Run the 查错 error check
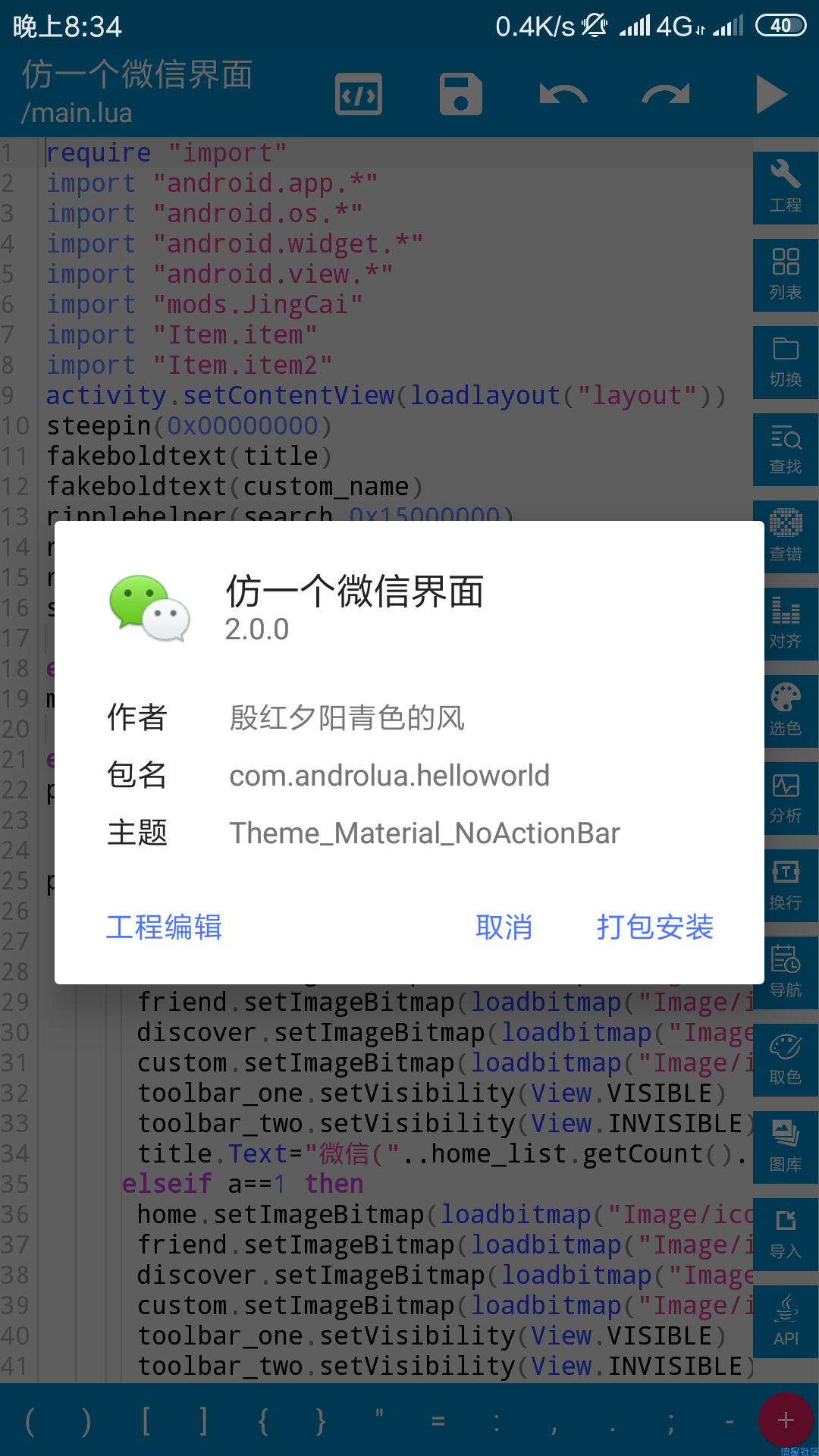This screenshot has height=1456, width=819. (x=786, y=536)
